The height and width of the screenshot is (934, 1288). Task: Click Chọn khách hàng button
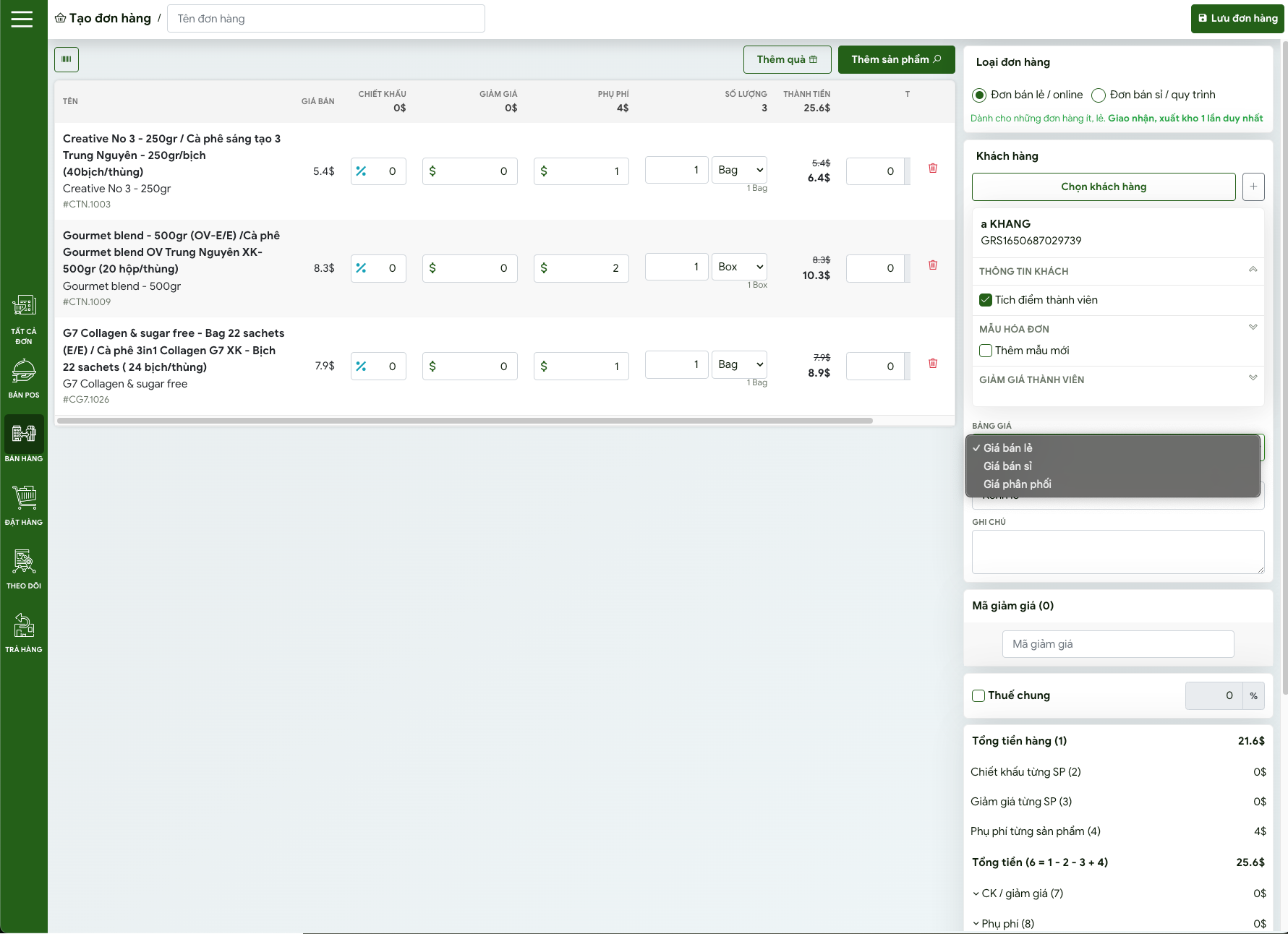1104,187
